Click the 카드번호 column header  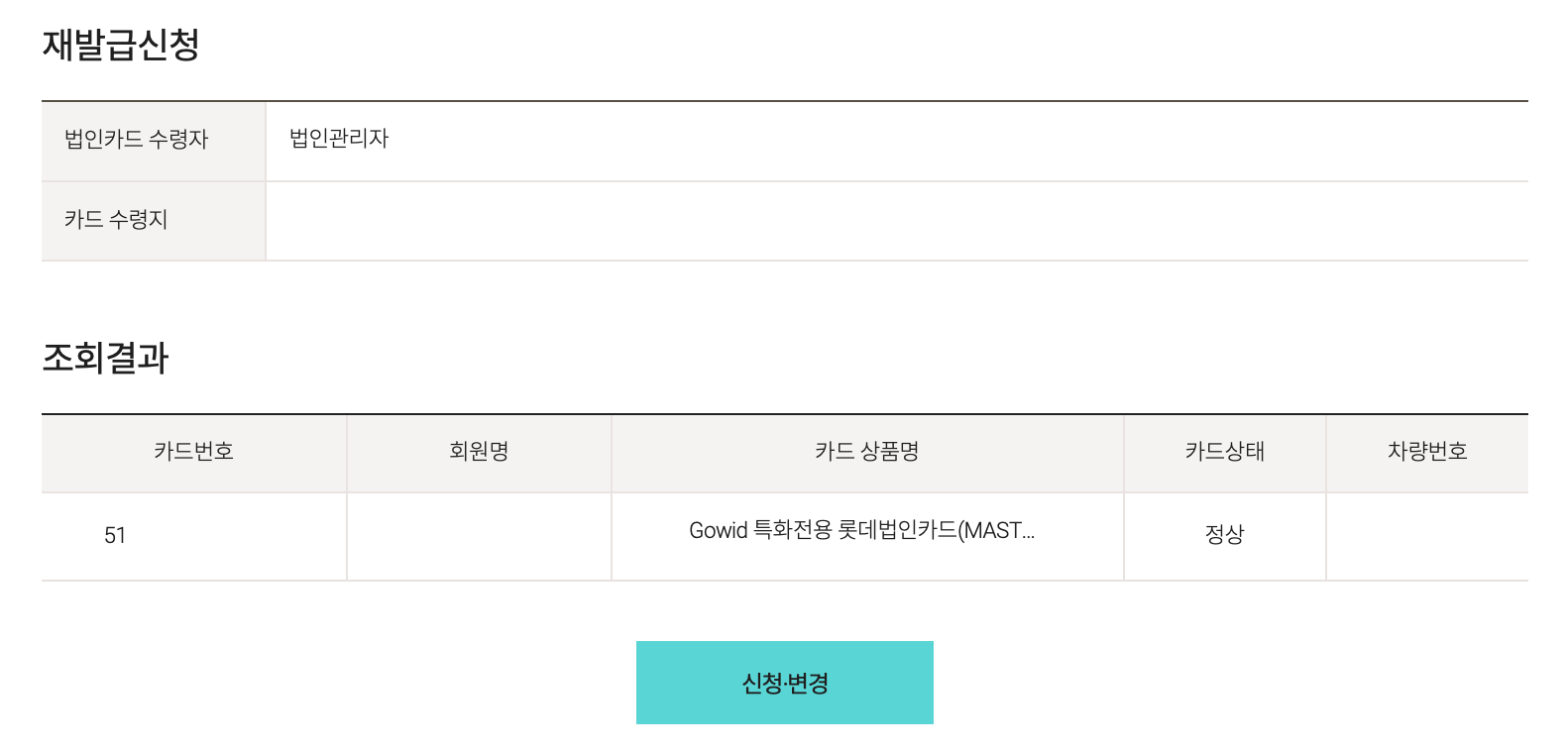click(x=193, y=452)
